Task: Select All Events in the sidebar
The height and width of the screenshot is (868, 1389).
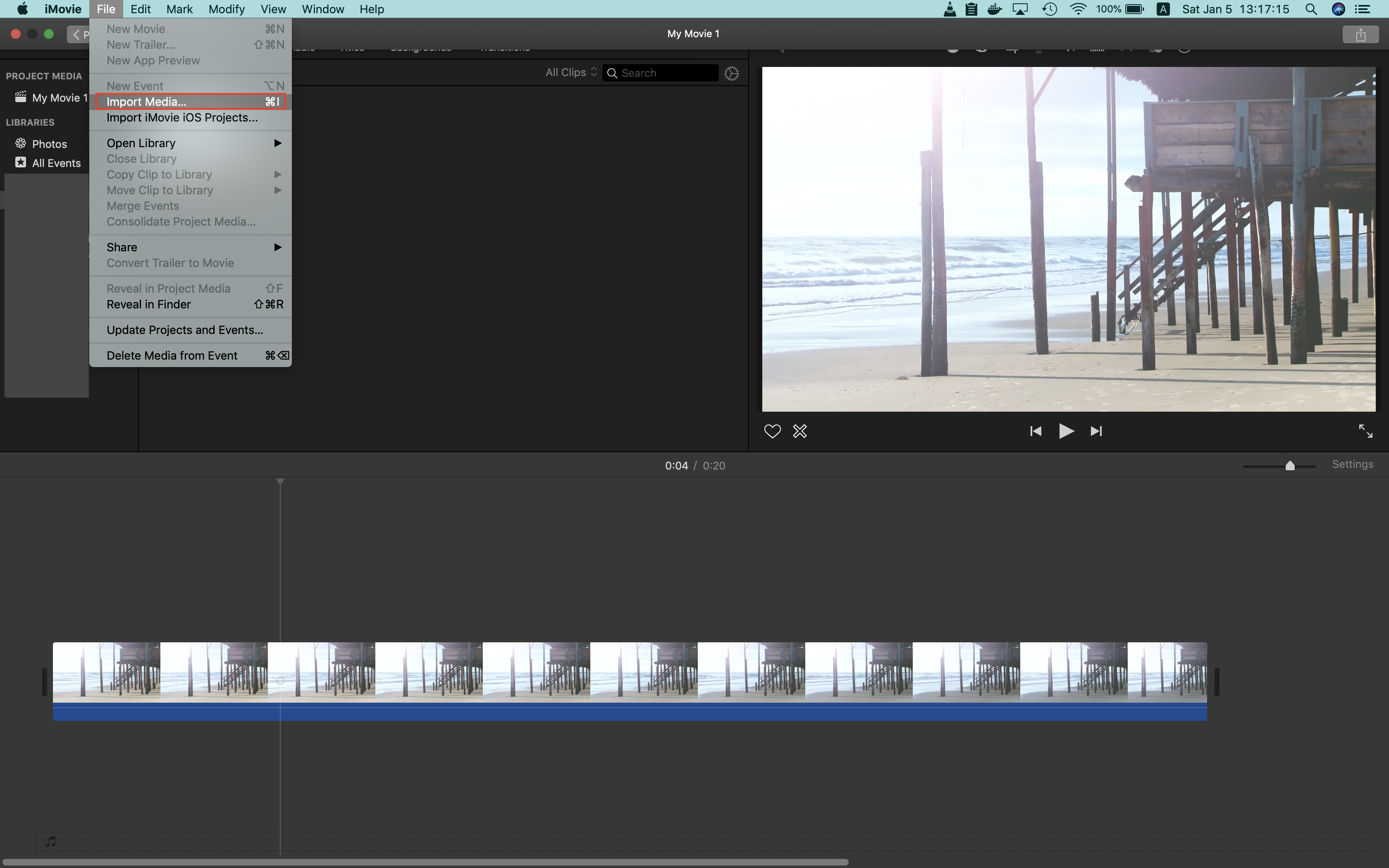Action: click(x=48, y=163)
